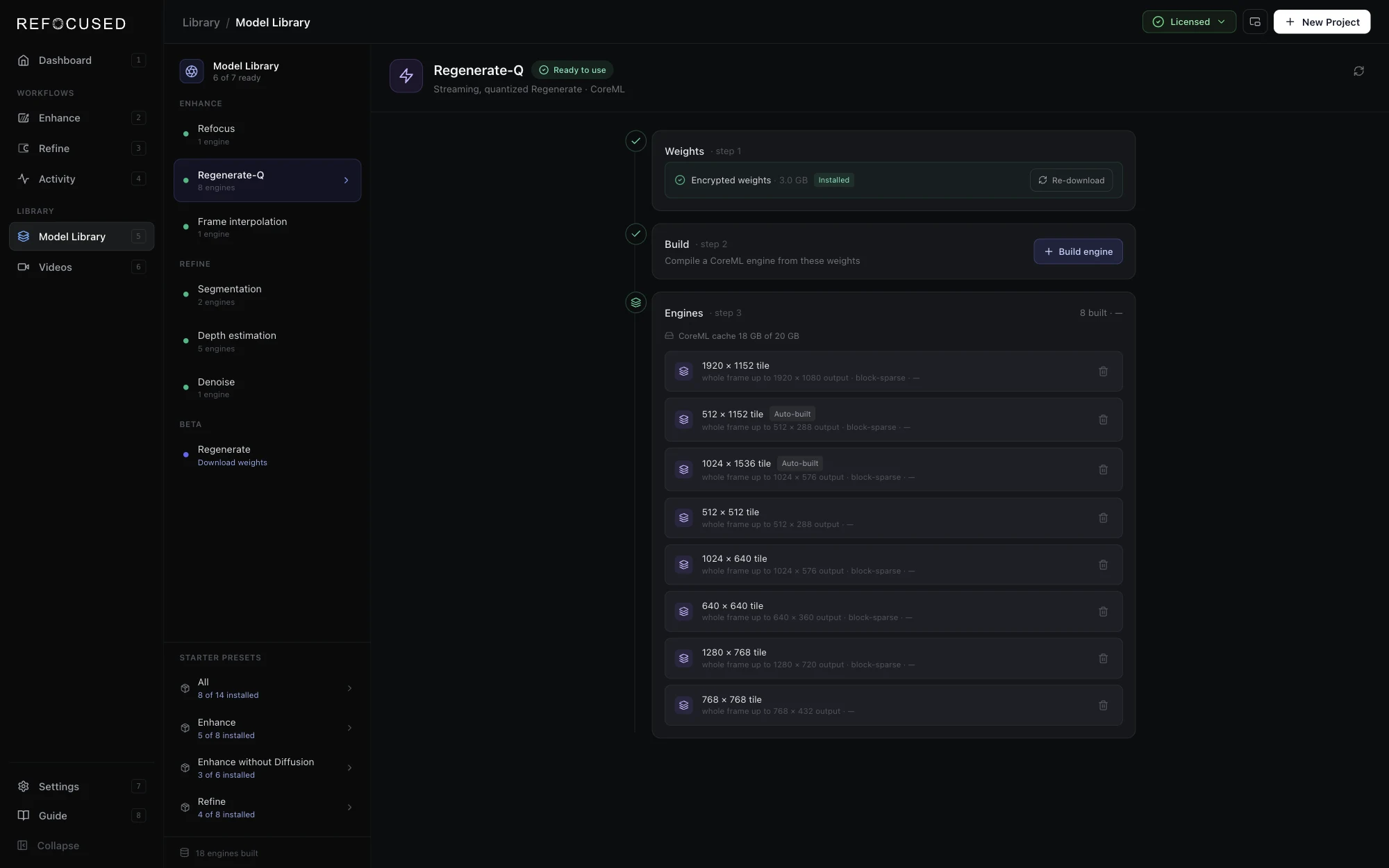Click the Re-download weights button
The image size is (1389, 868).
1071,180
